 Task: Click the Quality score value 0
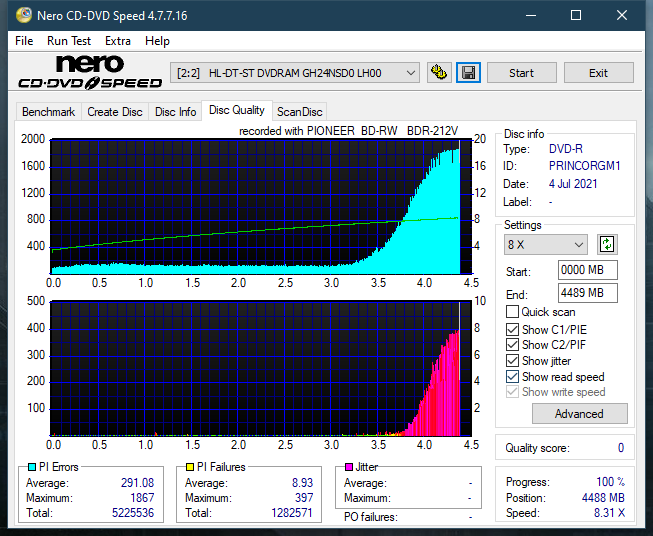click(621, 448)
